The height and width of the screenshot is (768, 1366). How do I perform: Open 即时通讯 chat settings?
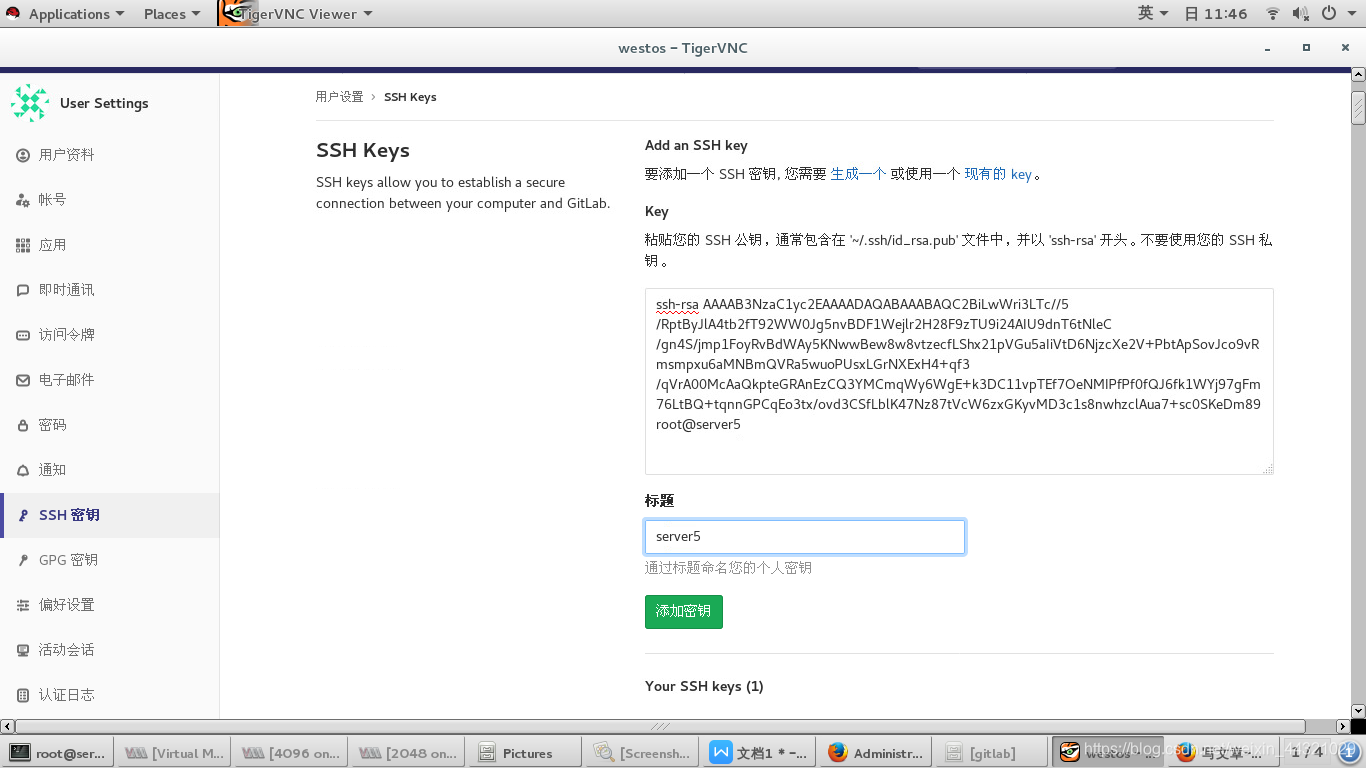[x=110, y=290]
